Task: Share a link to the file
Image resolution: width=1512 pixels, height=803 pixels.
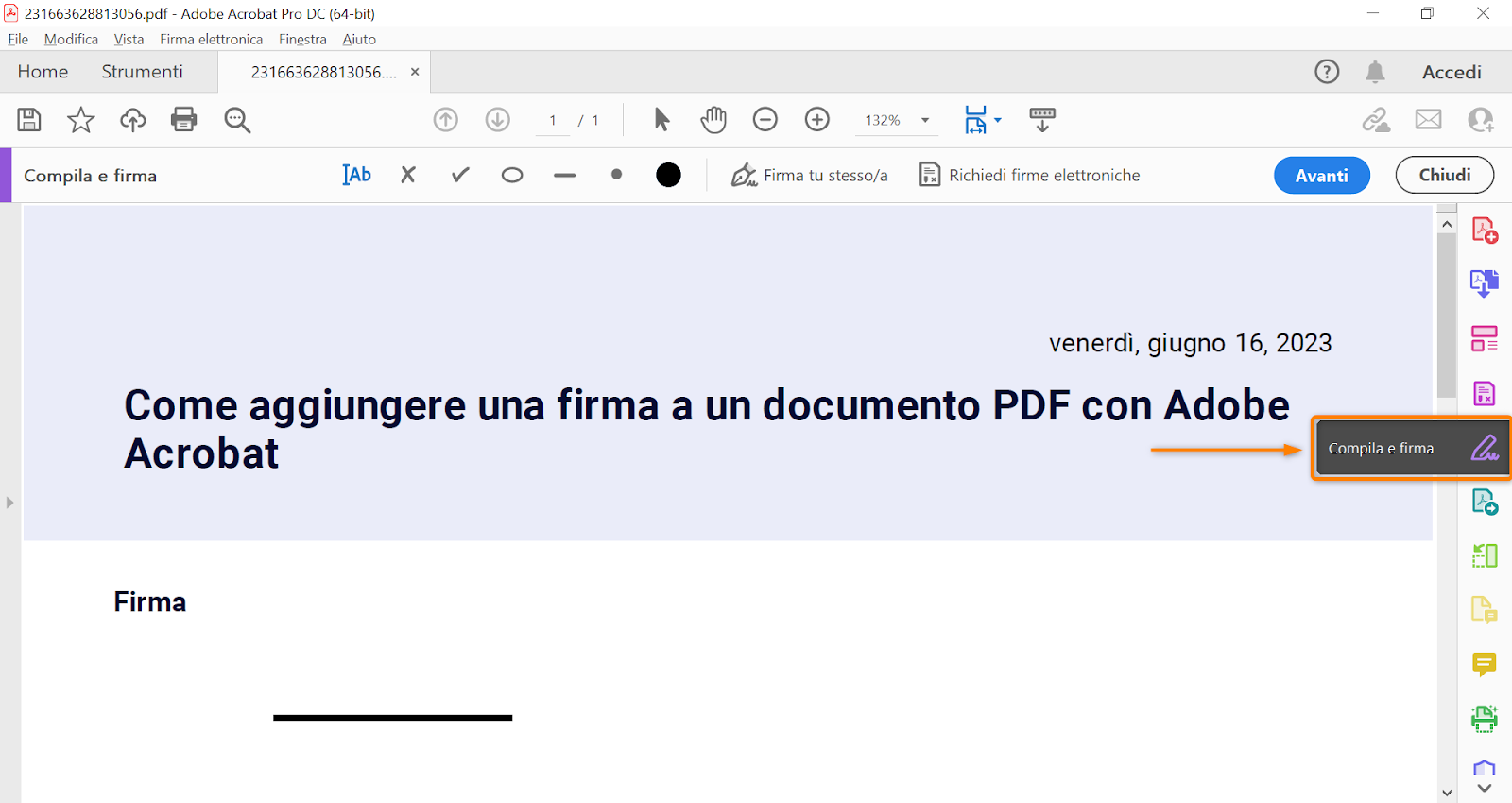Action: coord(1376,120)
